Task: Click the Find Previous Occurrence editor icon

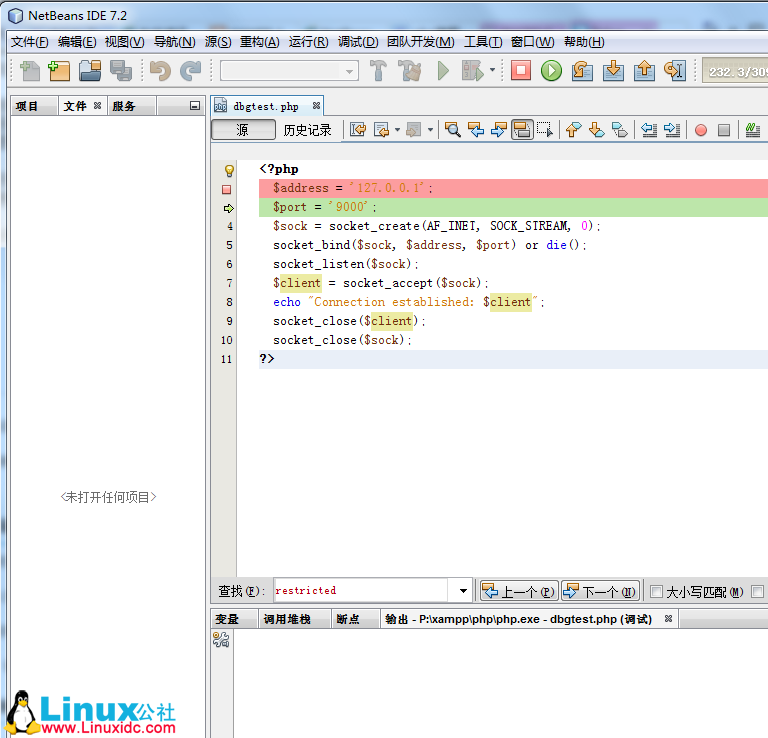Action: [476, 130]
